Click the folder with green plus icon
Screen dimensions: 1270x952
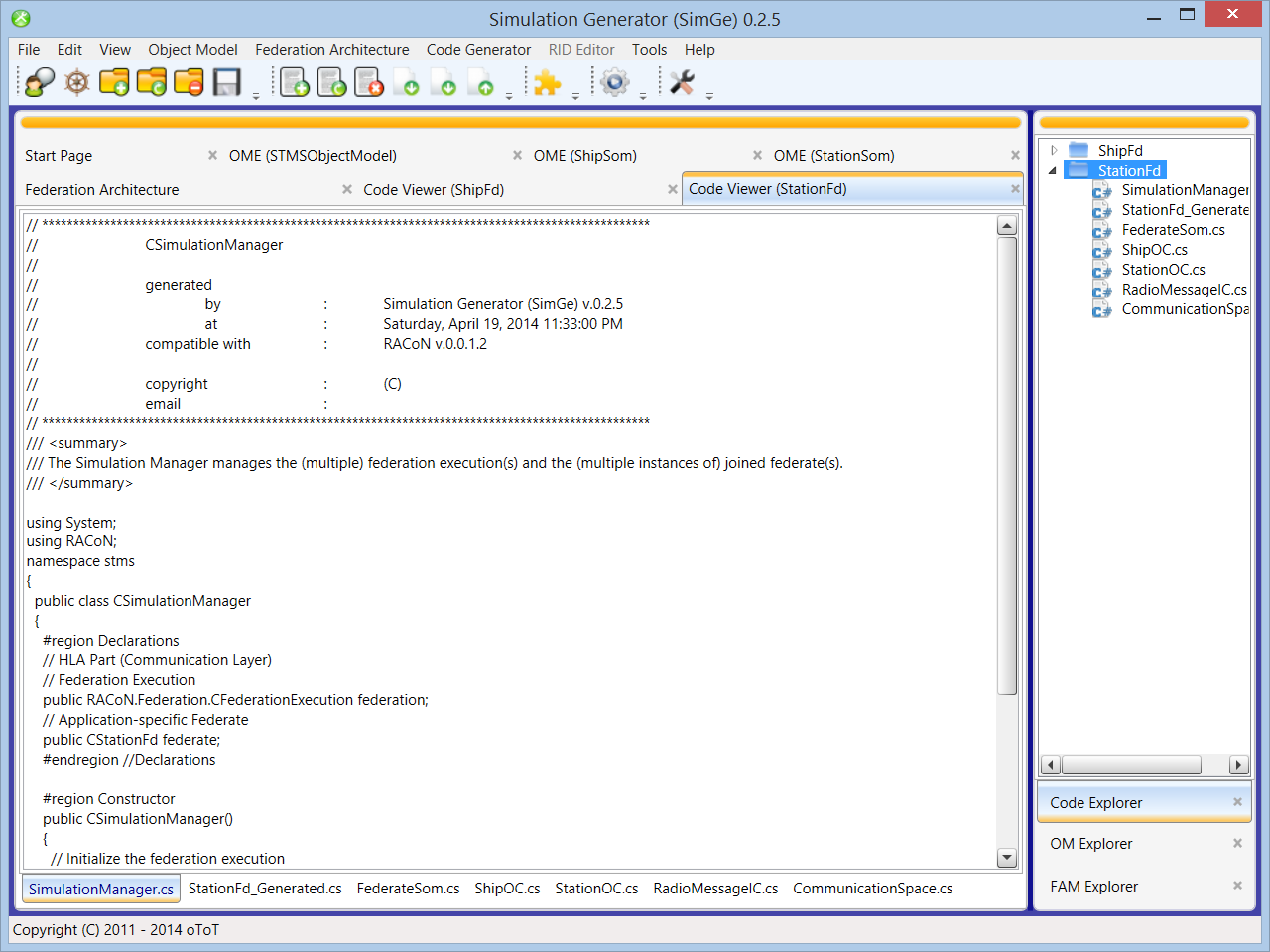(x=114, y=82)
